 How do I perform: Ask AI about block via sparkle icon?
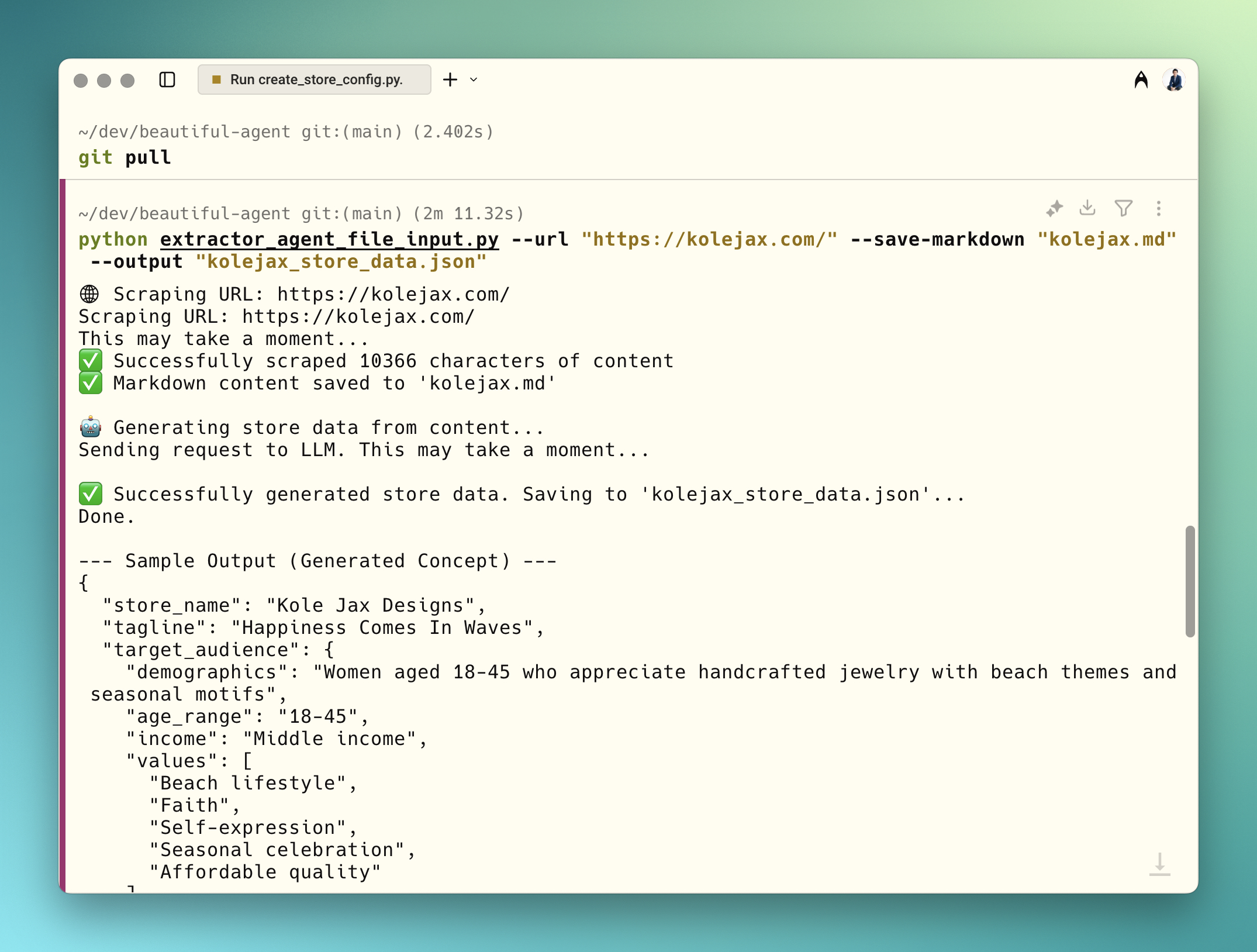point(1054,209)
